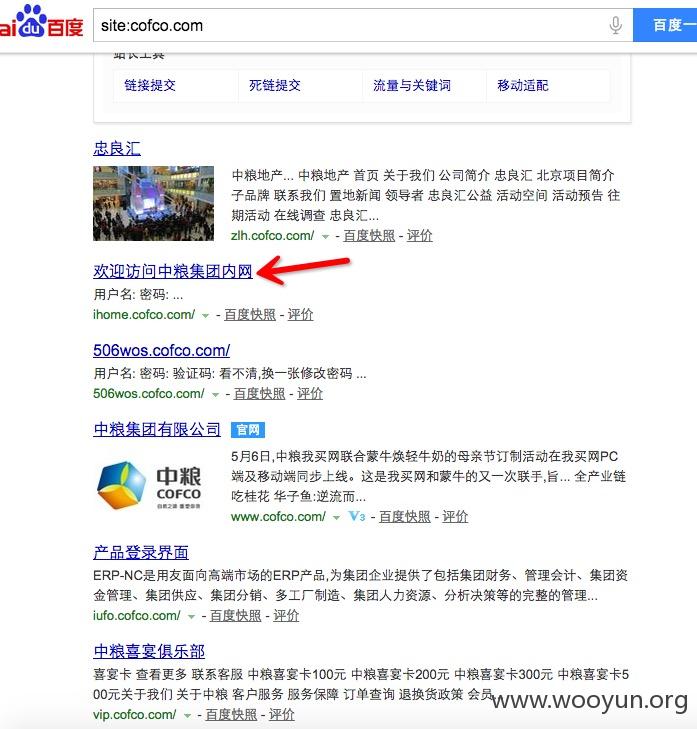Screen dimensions: 697x729
Task: Click 评价 for the vip.cofco.com result
Action: pos(281,715)
